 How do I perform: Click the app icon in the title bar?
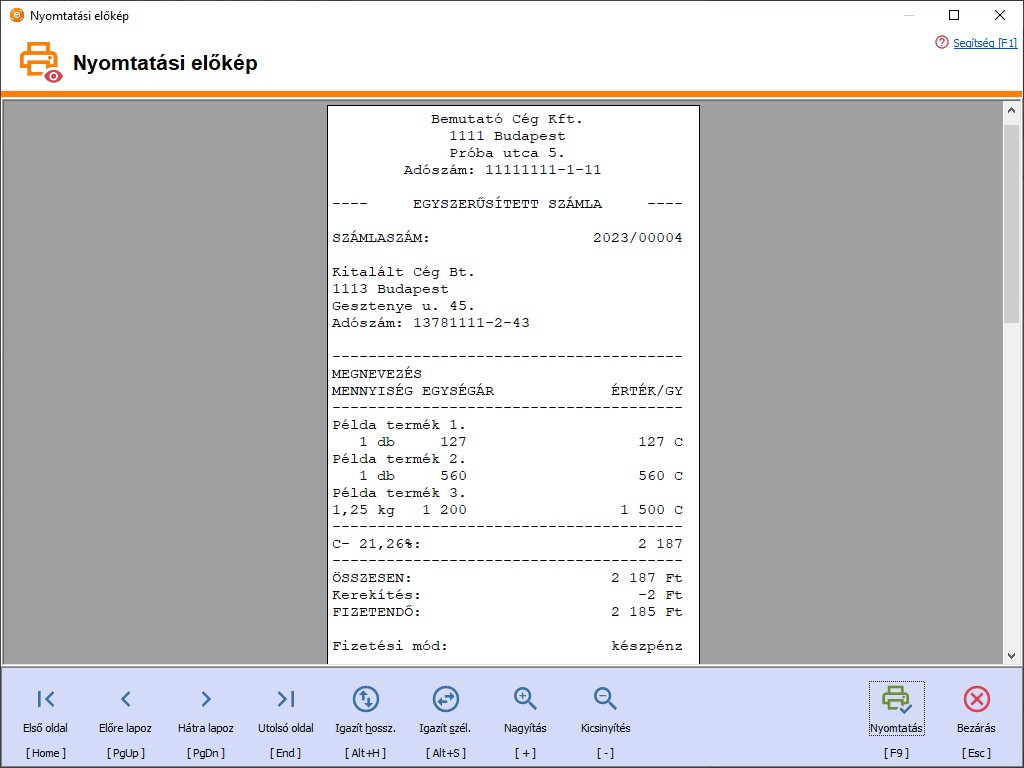(16, 16)
